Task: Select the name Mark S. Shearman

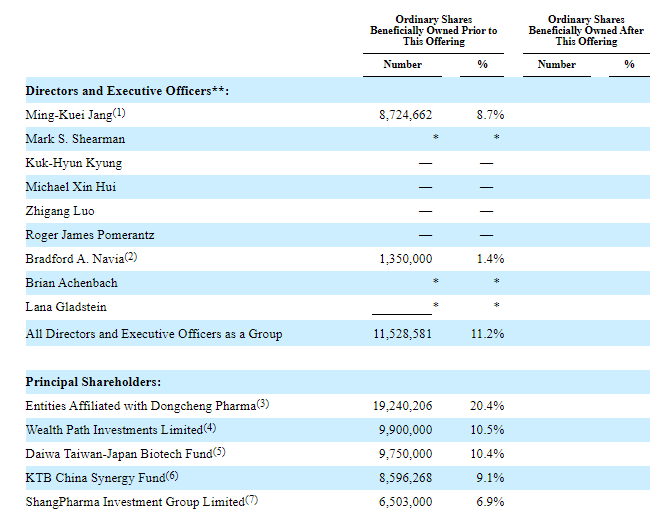Action: [75, 139]
